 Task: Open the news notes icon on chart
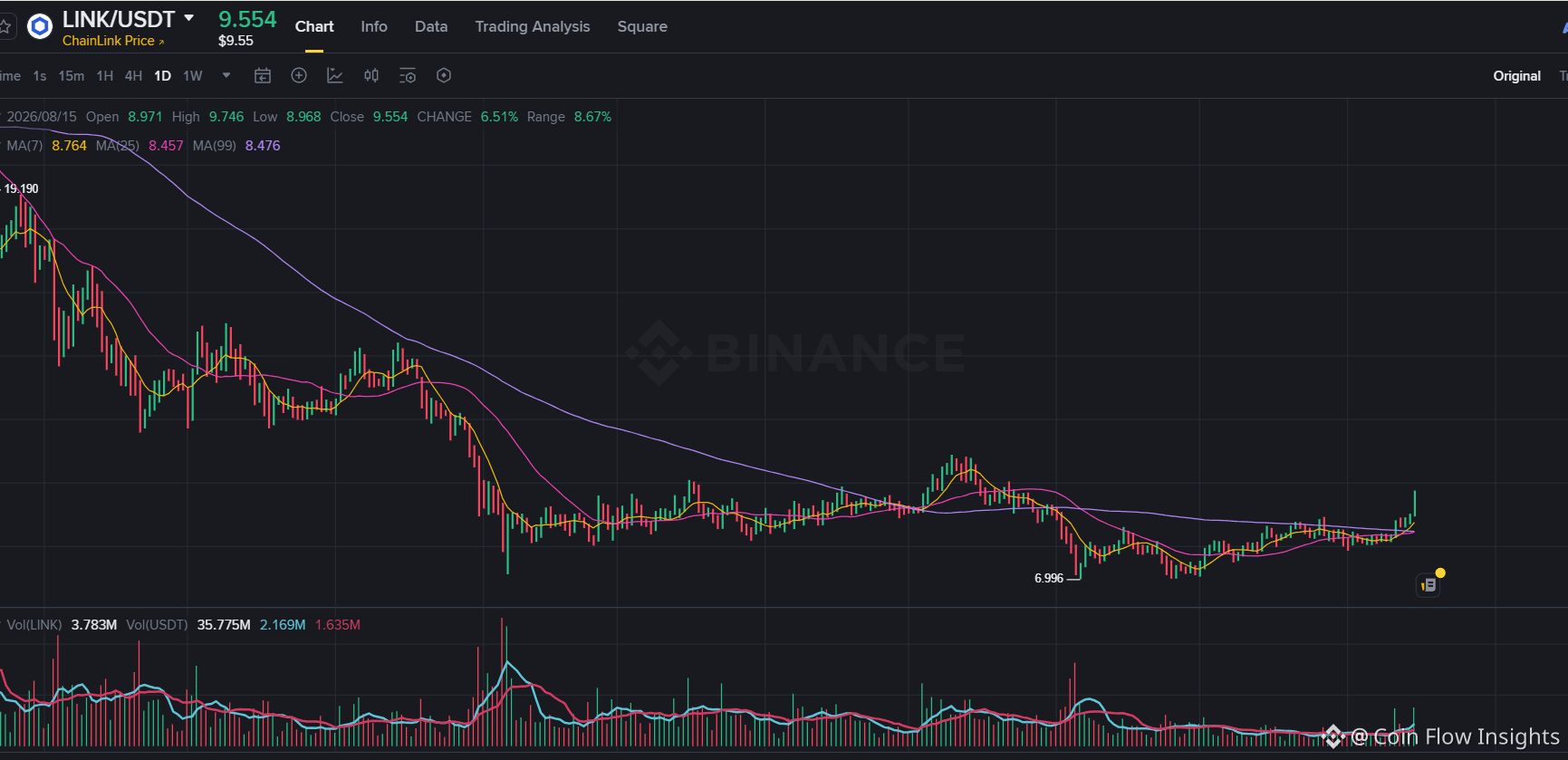tap(1429, 585)
